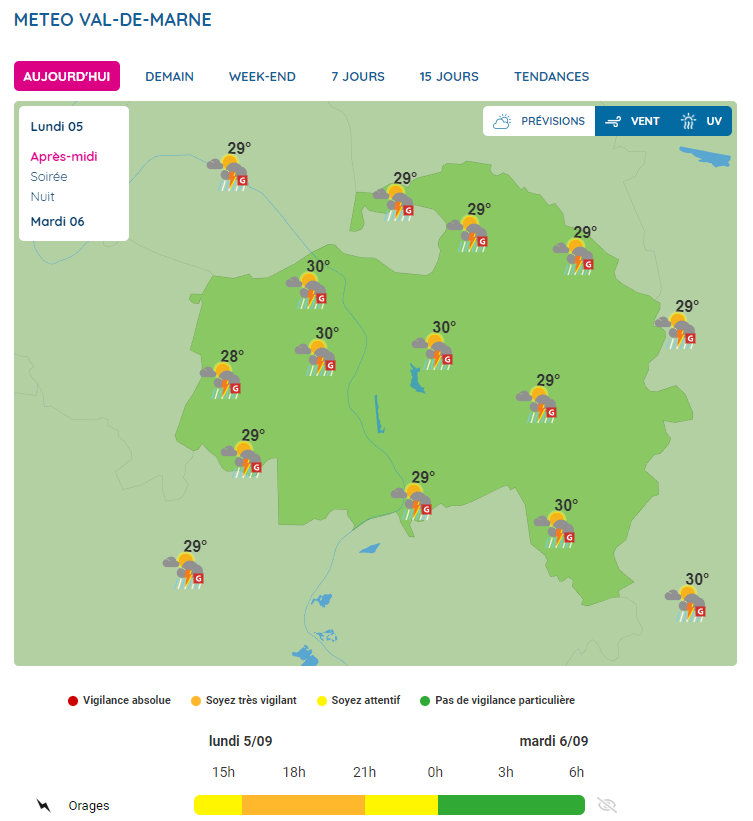Click the 30° storm icon in the map center
The image size is (753, 821).
[432, 352]
